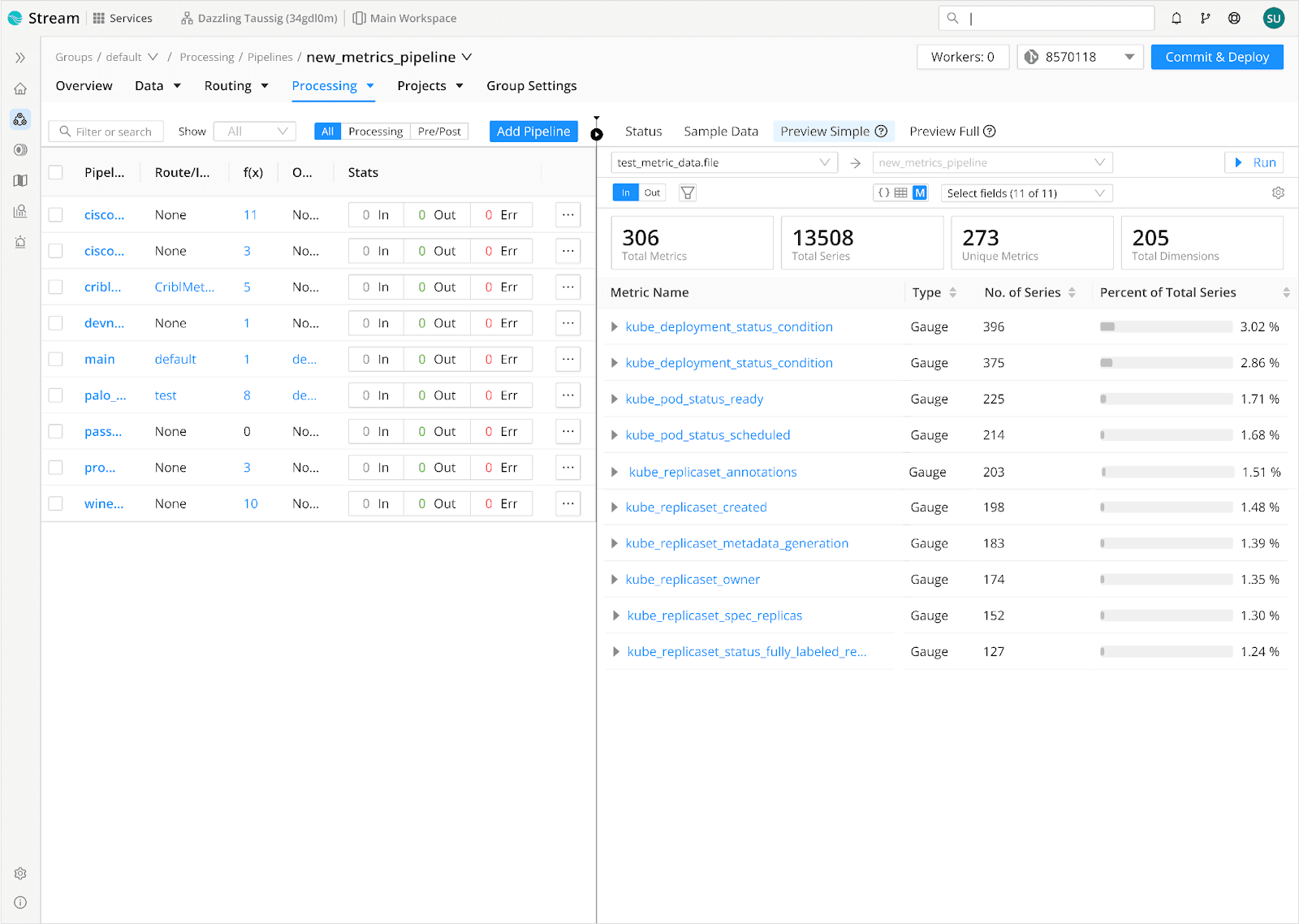
Task: Open the info icon at sidebar bottom
Action: 20,902
